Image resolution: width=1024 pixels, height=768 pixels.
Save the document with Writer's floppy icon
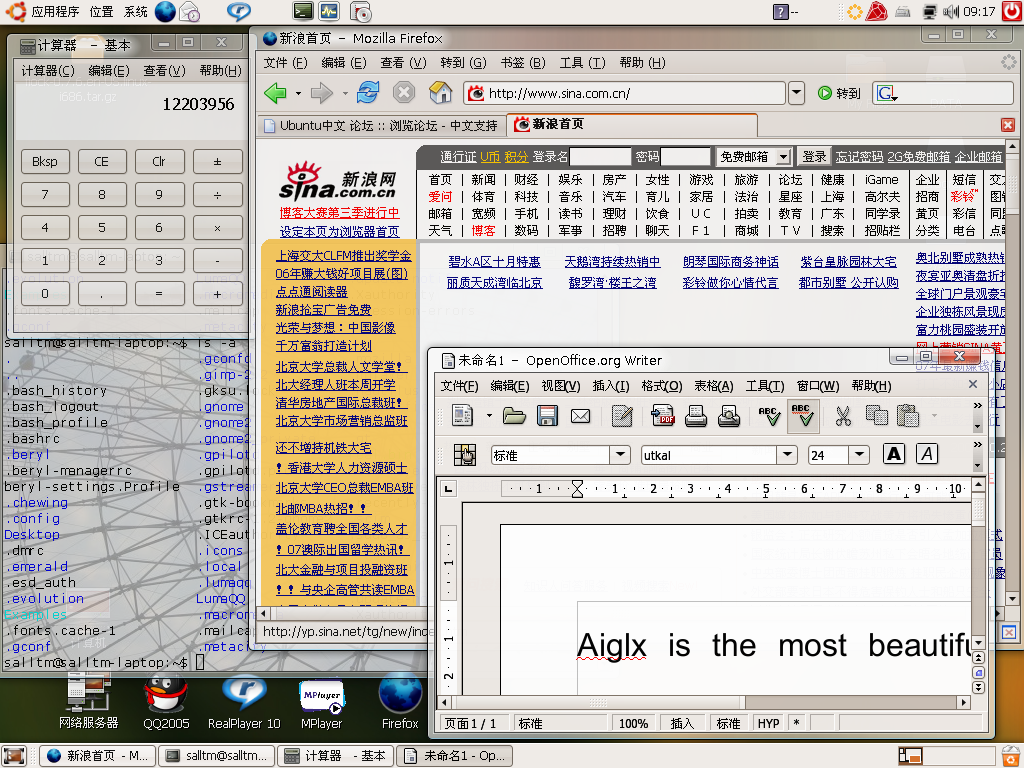coord(547,415)
